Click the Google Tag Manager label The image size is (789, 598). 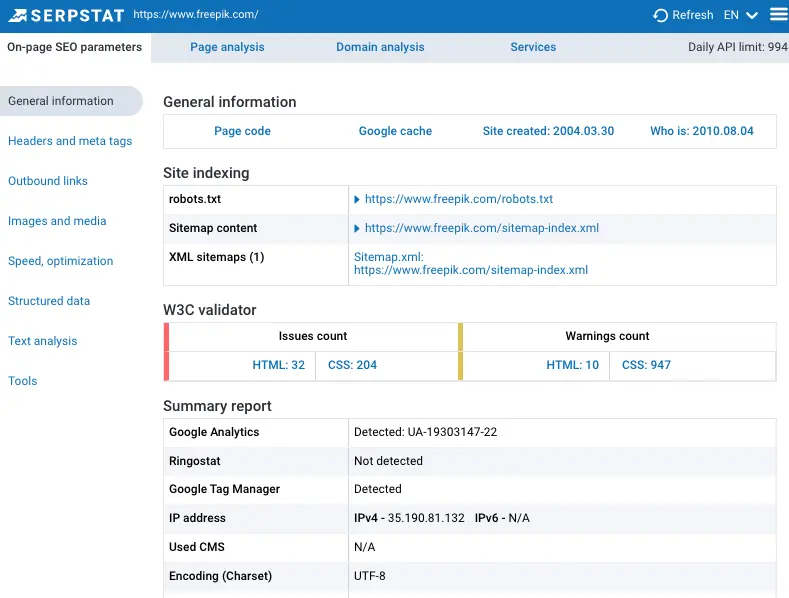(224, 489)
